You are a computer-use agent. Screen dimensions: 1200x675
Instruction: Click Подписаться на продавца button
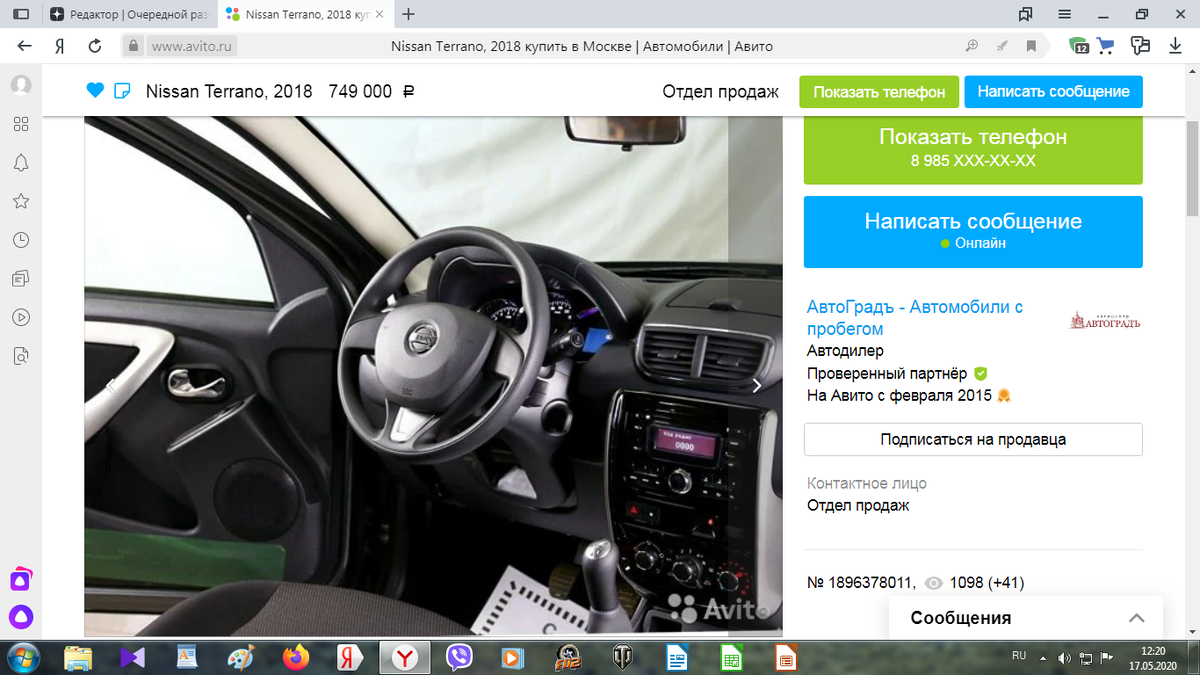click(973, 439)
